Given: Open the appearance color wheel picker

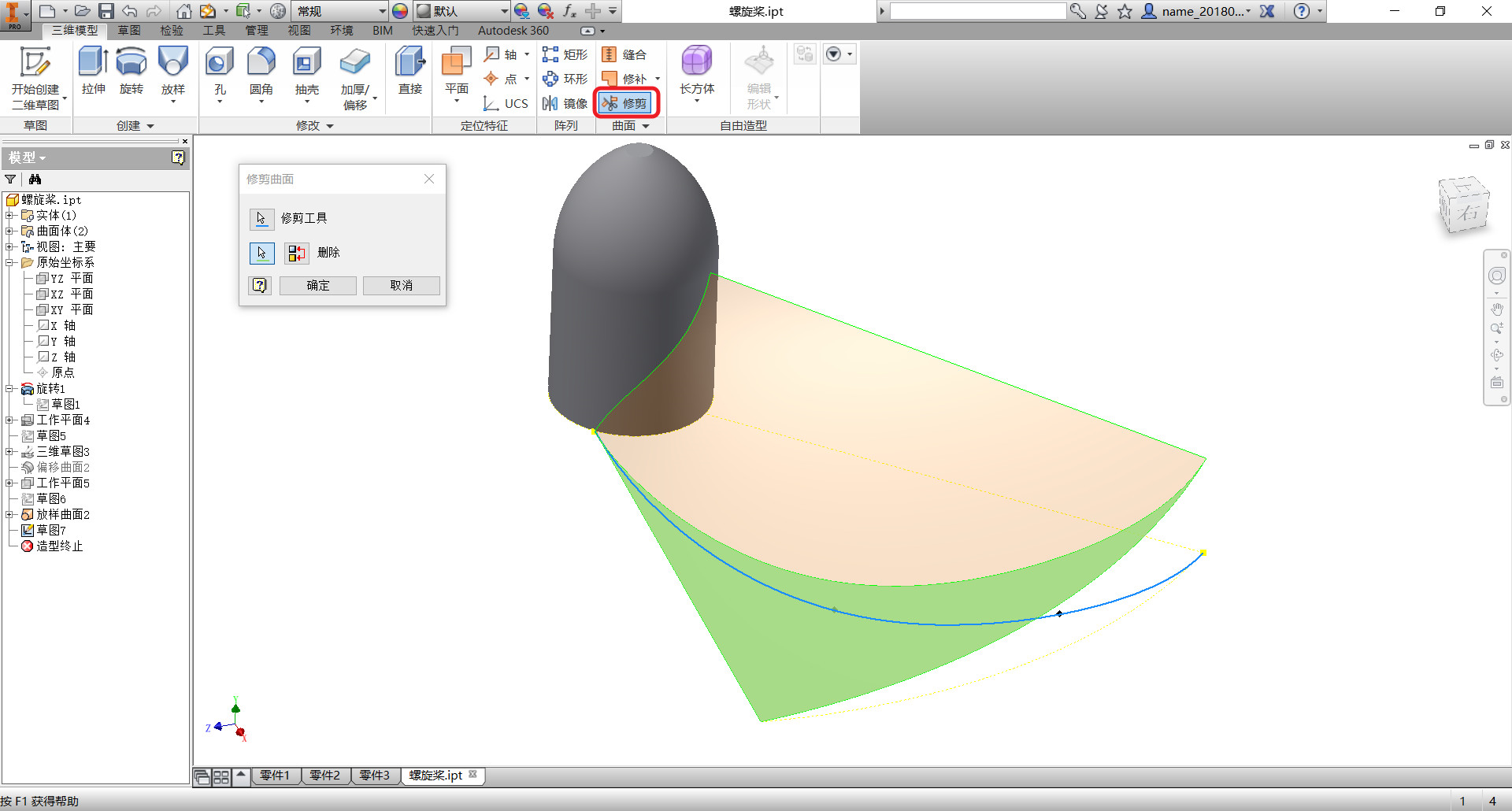Looking at the screenshot, I should (400, 11).
